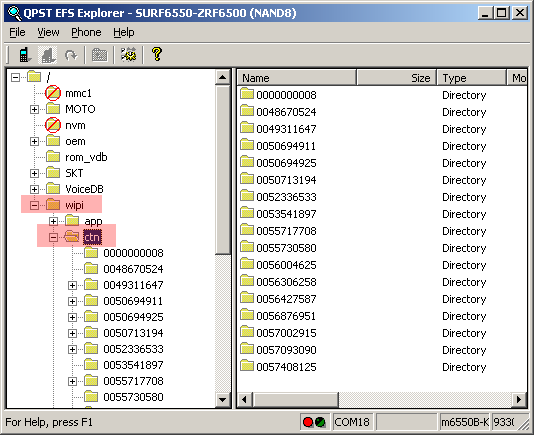
Task: Expand tree folder 0050694911
Action: (x=72, y=301)
